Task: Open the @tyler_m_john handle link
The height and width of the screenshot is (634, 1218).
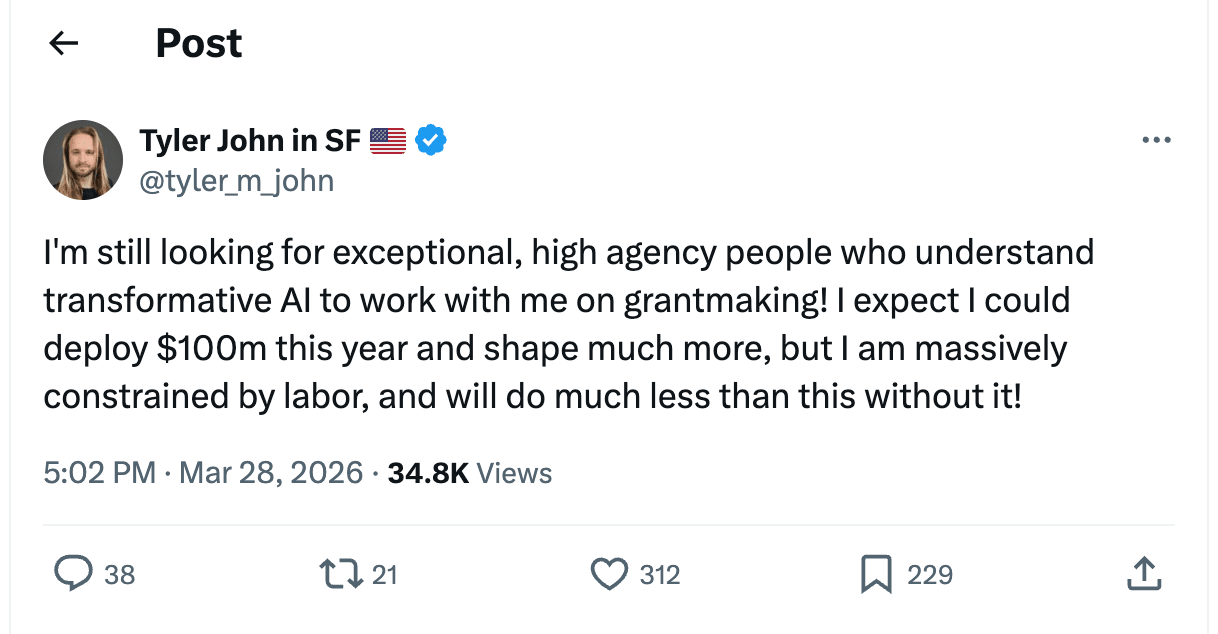Action: (236, 181)
